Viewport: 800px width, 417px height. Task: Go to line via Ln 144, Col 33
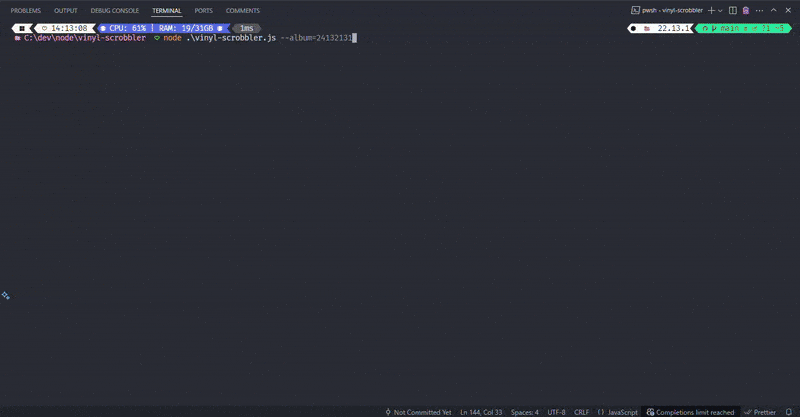point(481,412)
